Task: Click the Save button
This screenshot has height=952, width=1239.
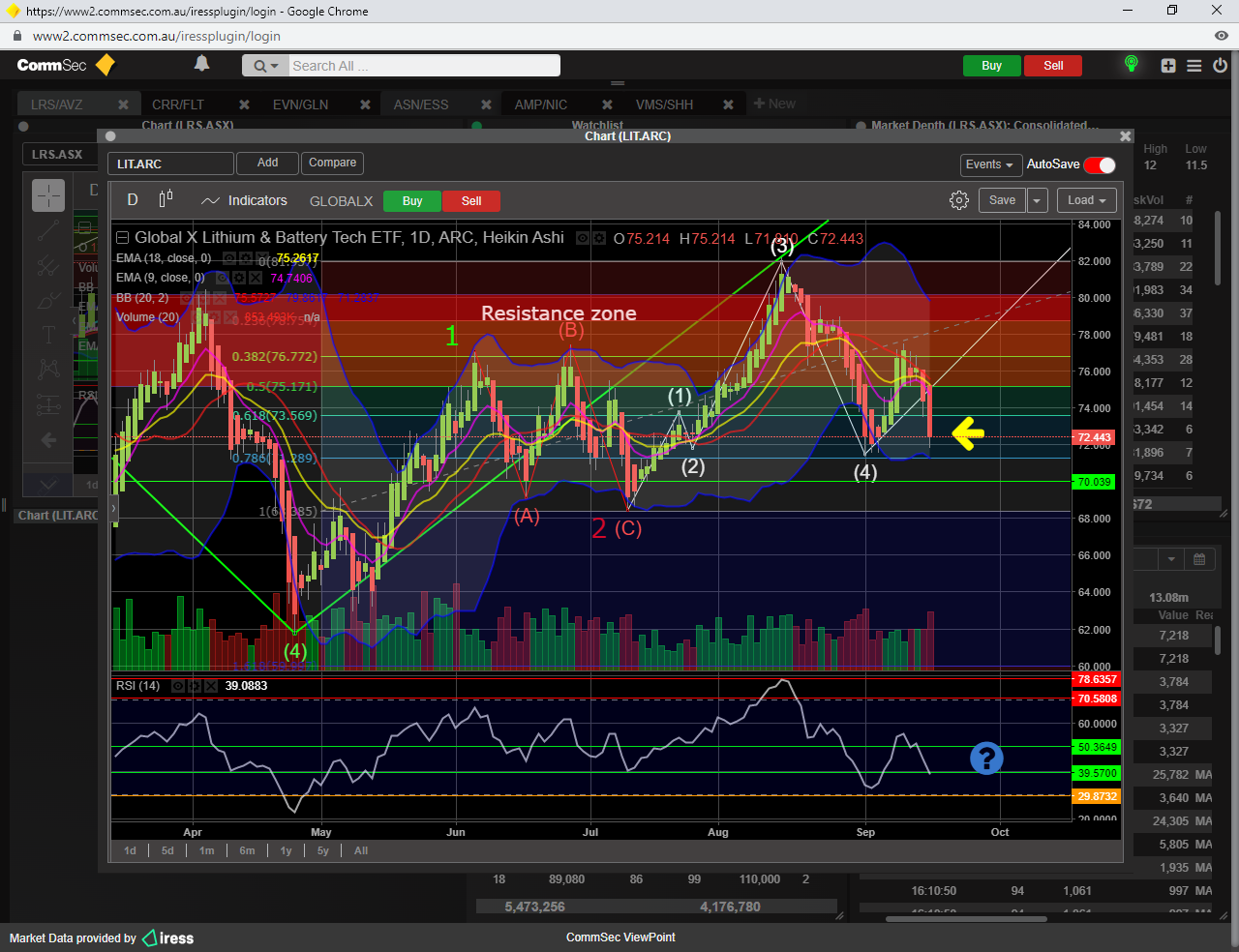Action: 1002,200
